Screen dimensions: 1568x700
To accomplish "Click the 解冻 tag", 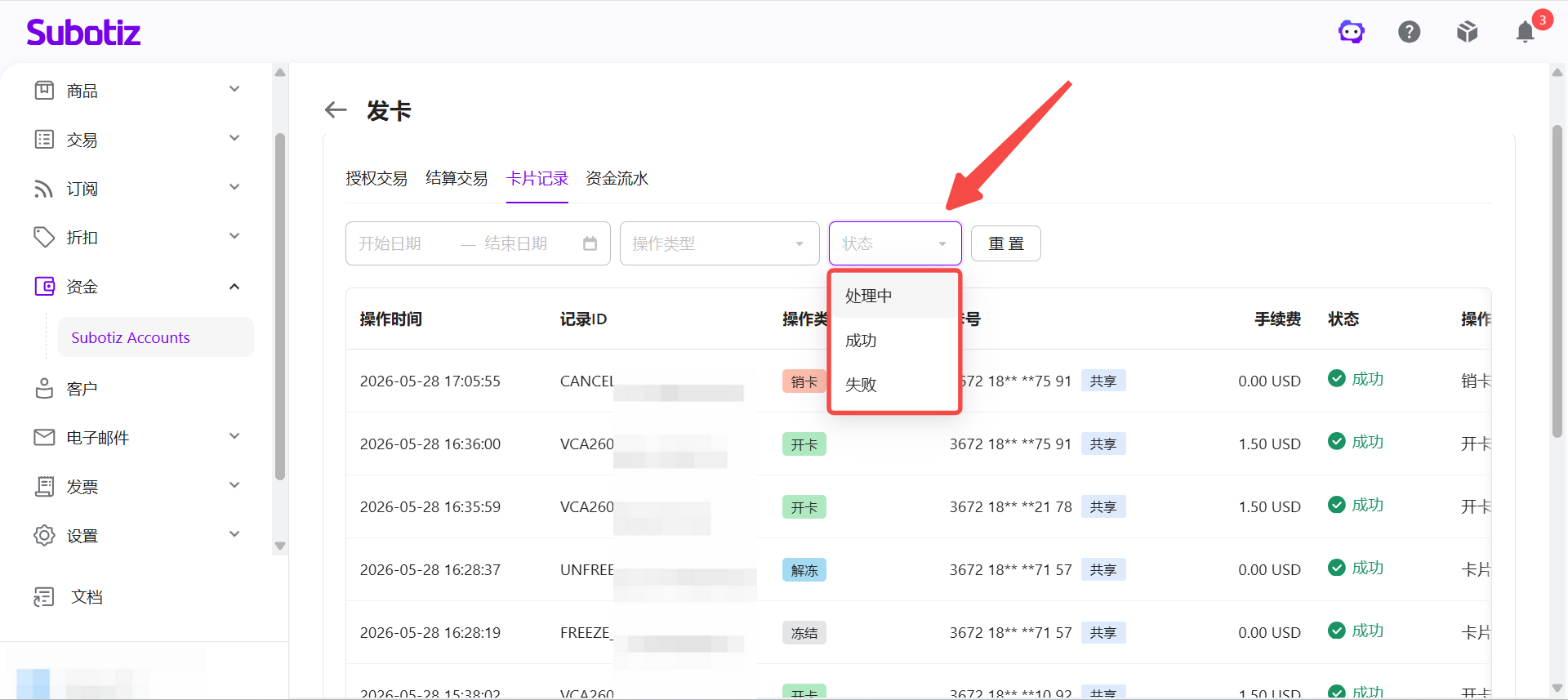I will 804,570.
